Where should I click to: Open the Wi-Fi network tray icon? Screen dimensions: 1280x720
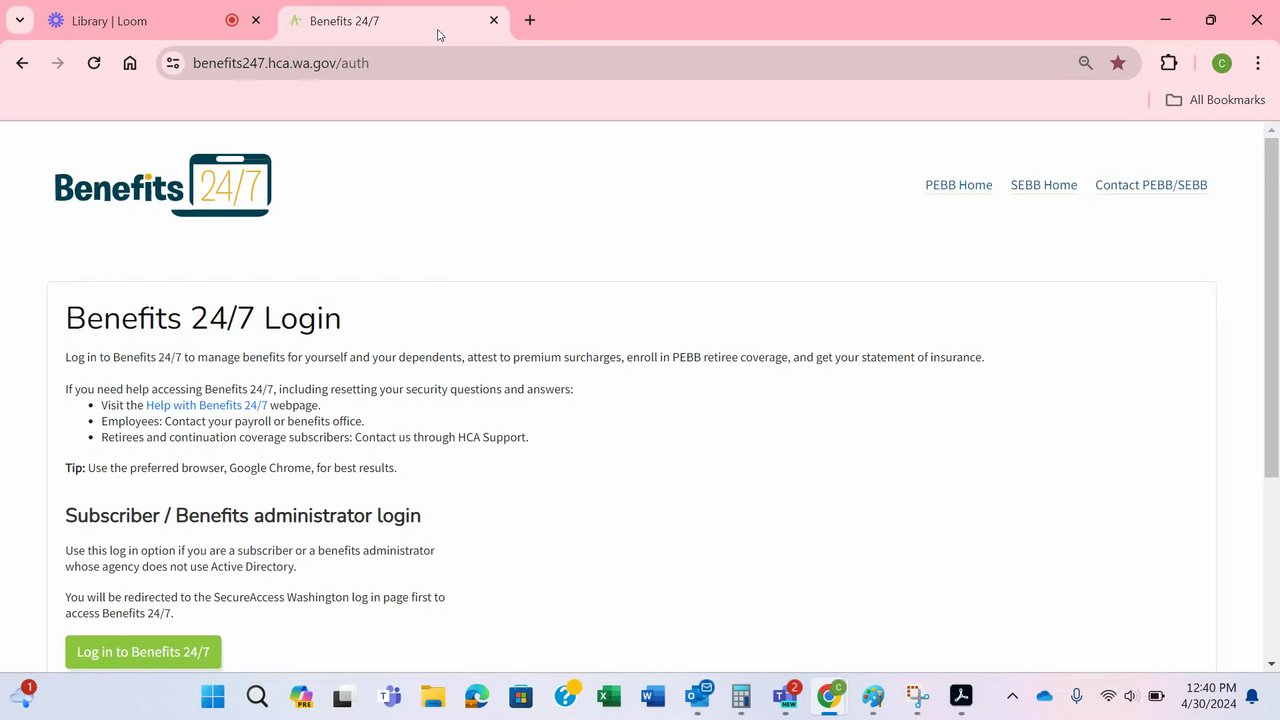click(1108, 696)
